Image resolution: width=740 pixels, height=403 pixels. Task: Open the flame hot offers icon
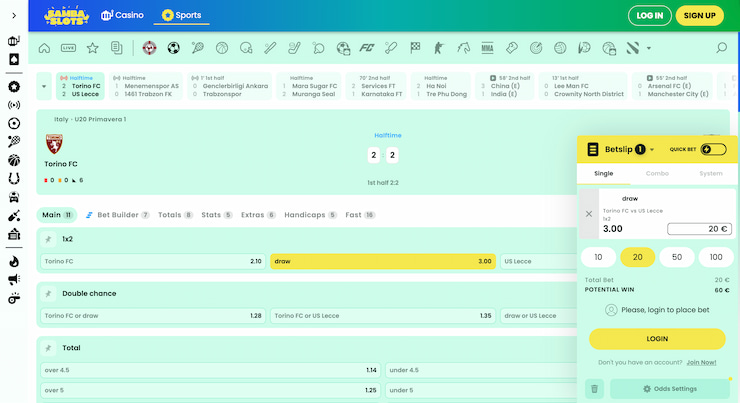click(x=14, y=261)
